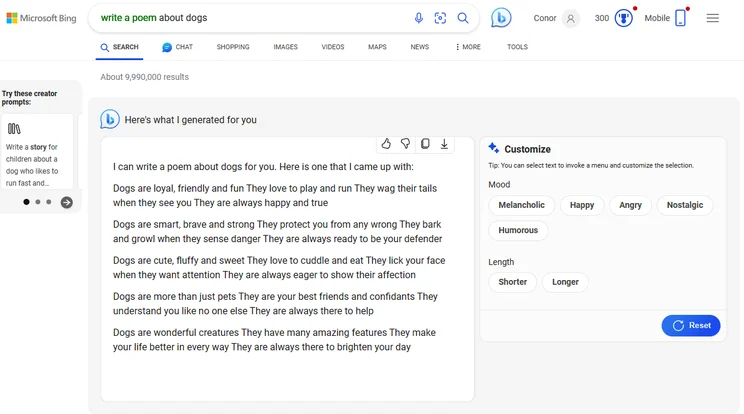Click 'Dogs are smart, brave and strong' stanza

(x=278, y=231)
